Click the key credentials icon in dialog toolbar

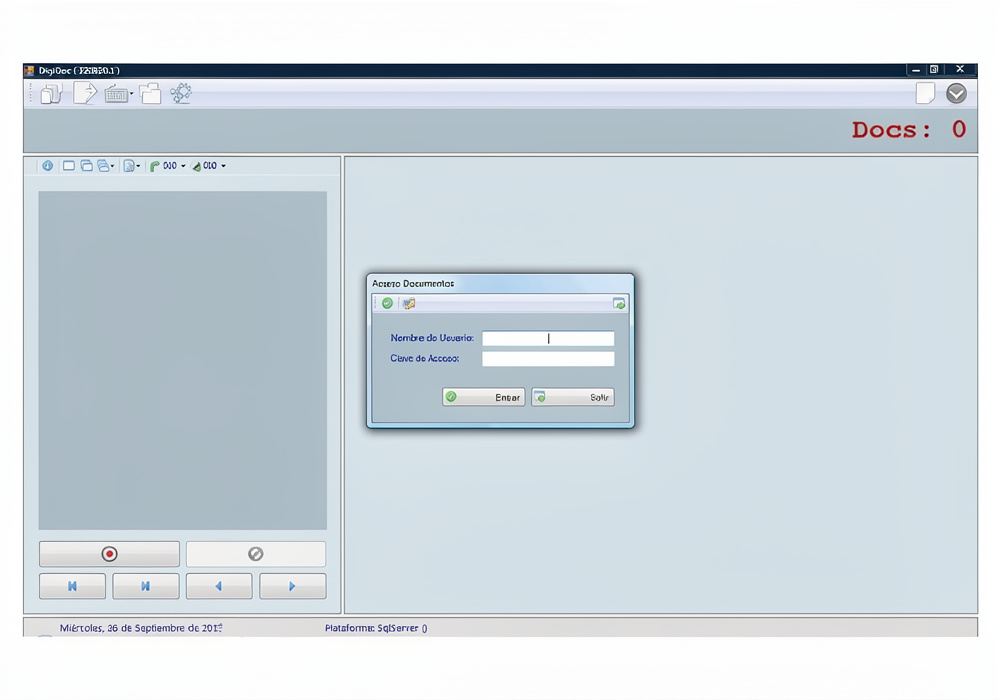pyautogui.click(x=409, y=303)
